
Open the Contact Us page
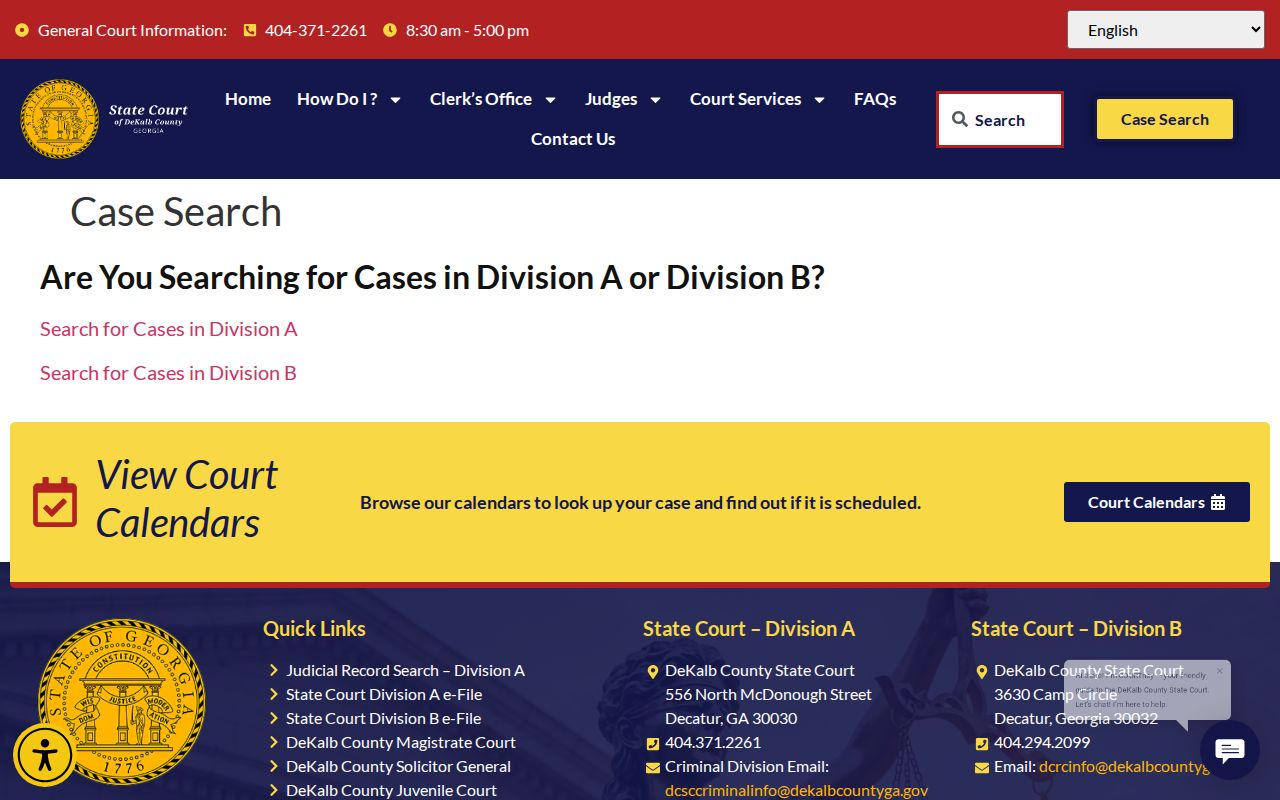(573, 139)
